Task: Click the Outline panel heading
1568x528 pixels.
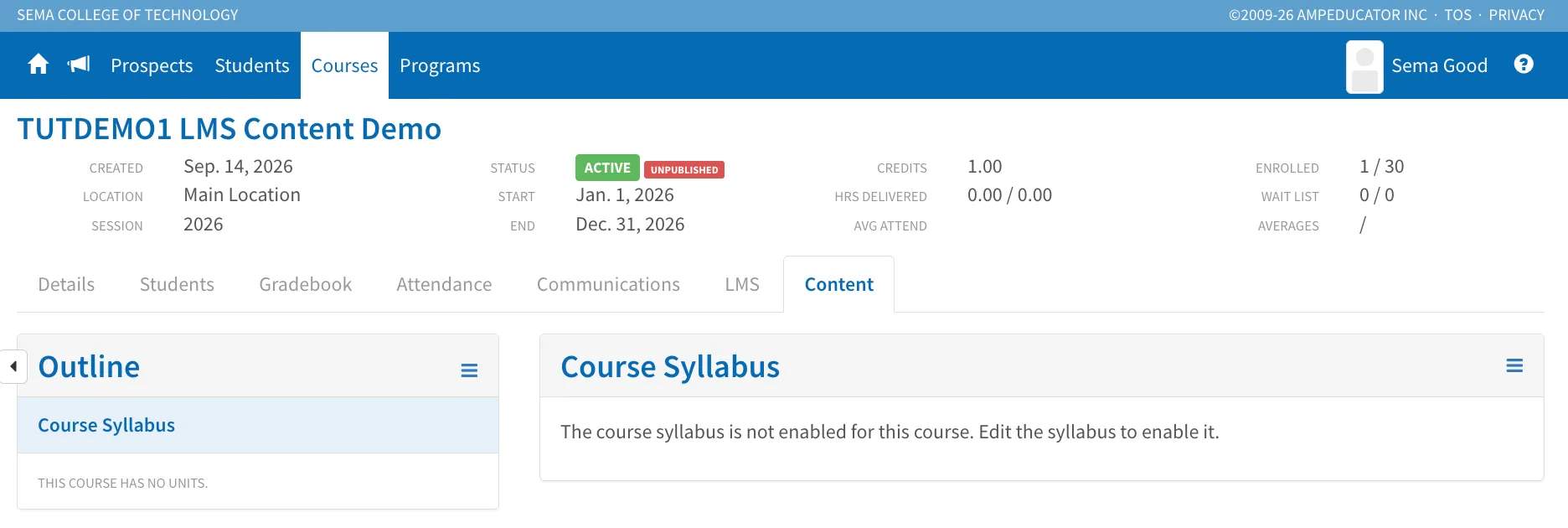Action: [89, 367]
